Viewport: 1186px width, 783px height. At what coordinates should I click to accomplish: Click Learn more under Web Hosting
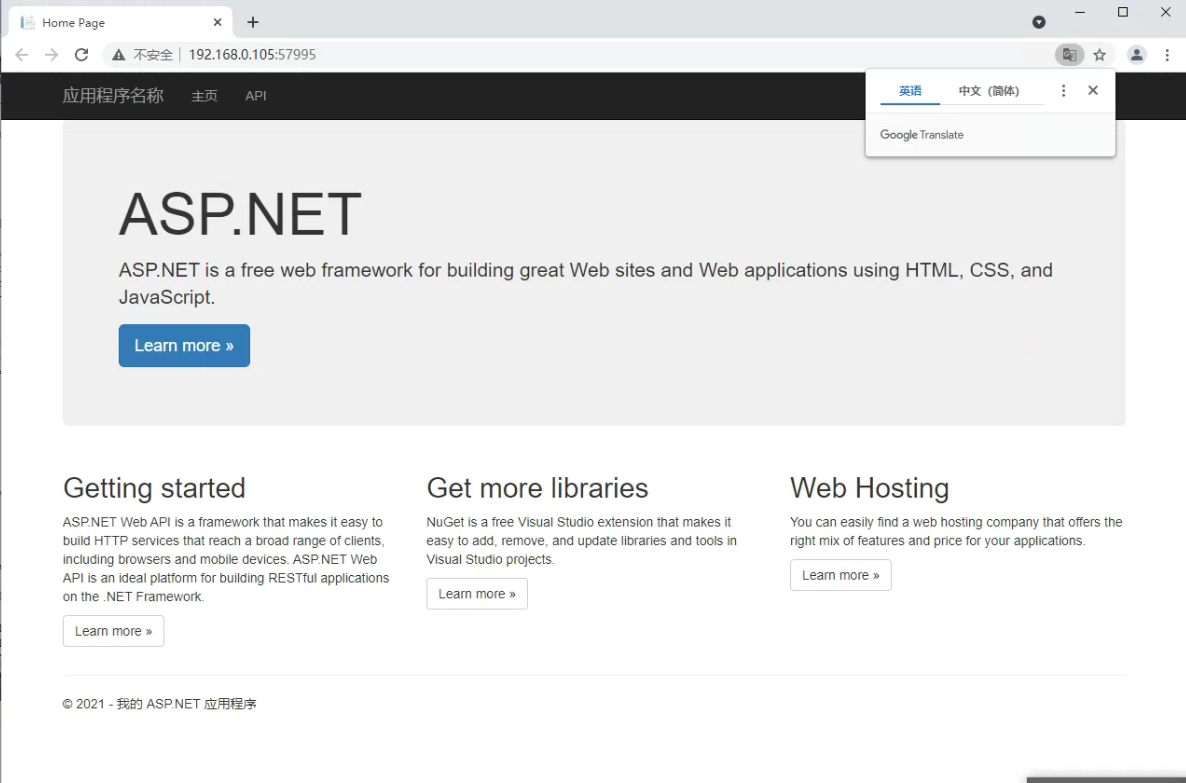(840, 575)
